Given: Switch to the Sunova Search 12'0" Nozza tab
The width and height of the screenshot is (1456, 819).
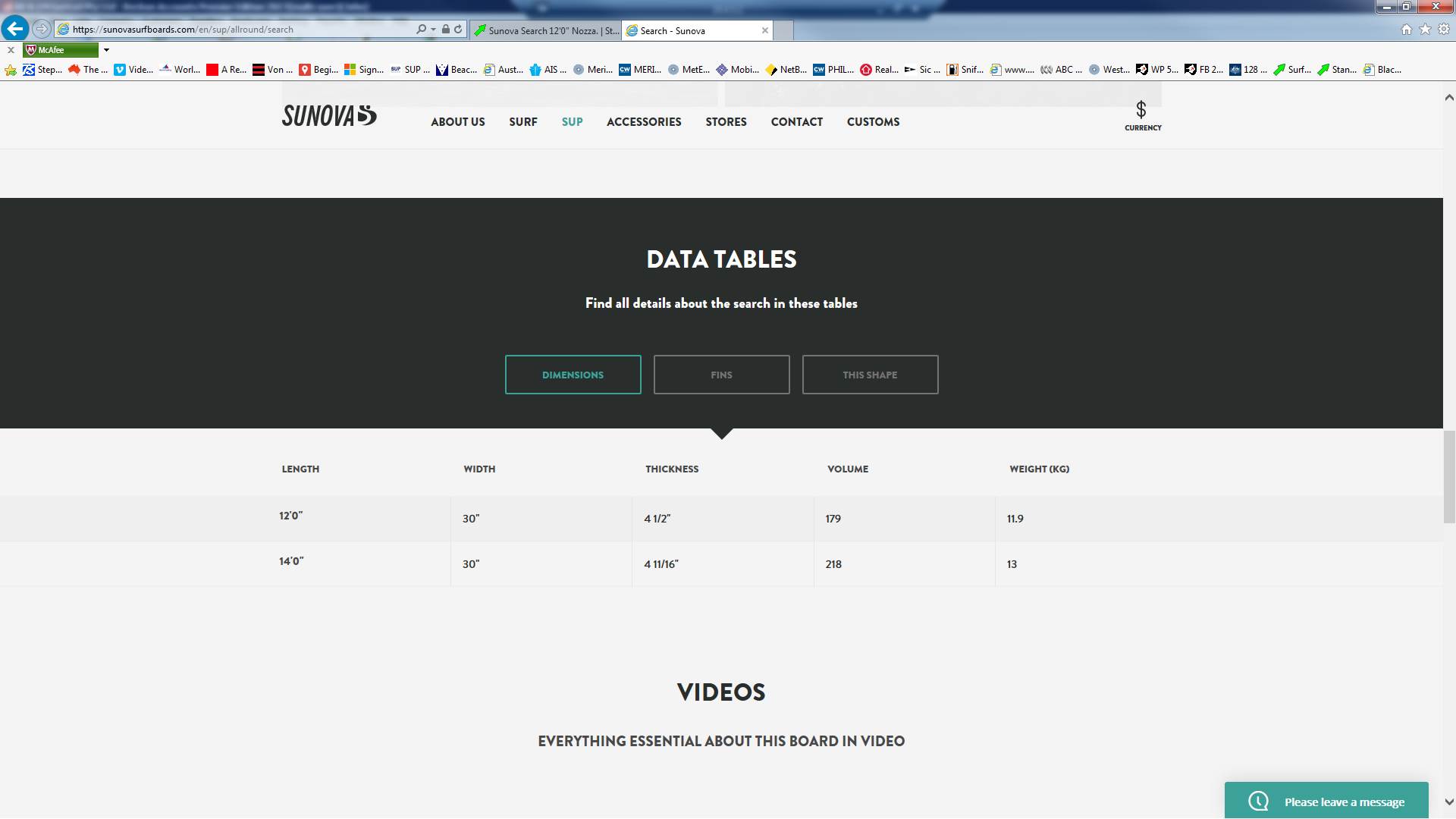Looking at the screenshot, I should pyautogui.click(x=546, y=30).
